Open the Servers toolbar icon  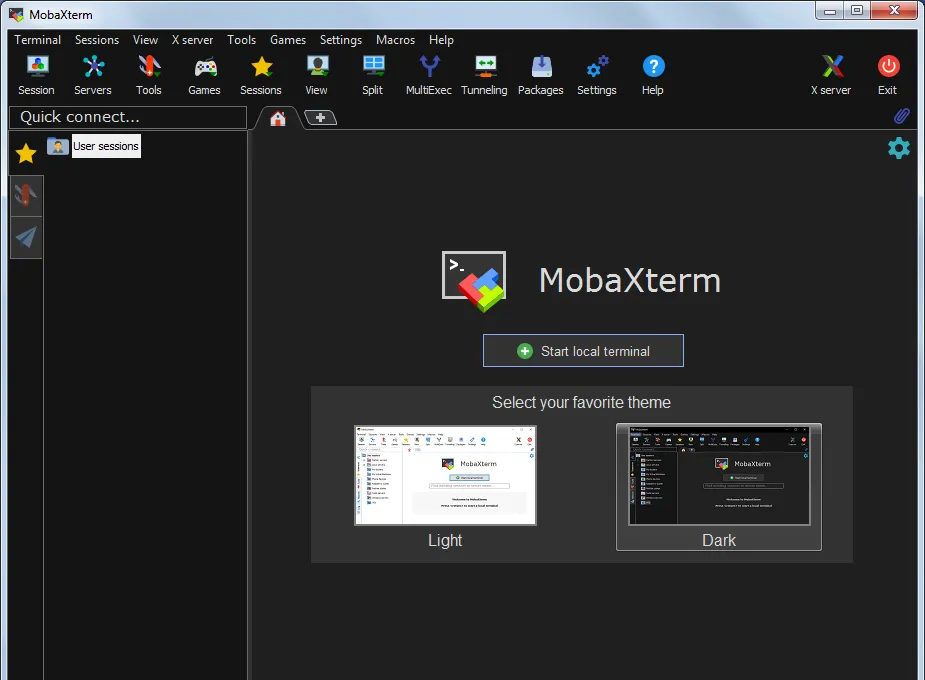click(93, 75)
